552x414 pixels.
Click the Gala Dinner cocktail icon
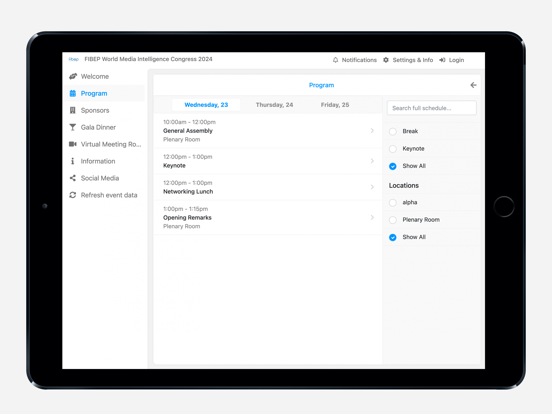pyautogui.click(x=73, y=127)
